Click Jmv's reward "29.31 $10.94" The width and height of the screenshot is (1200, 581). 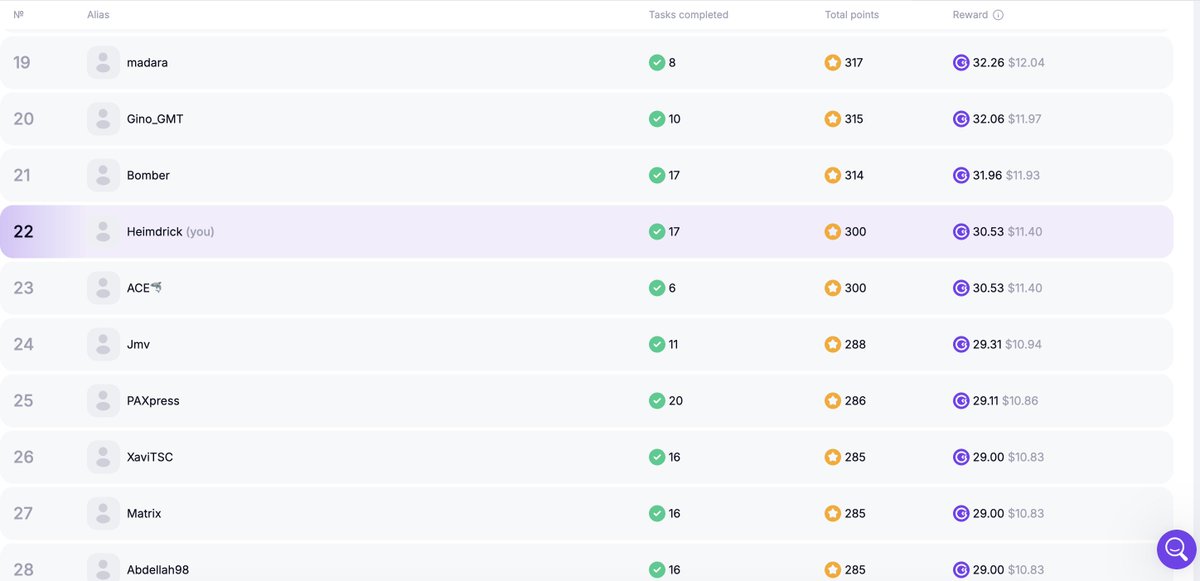point(1008,344)
